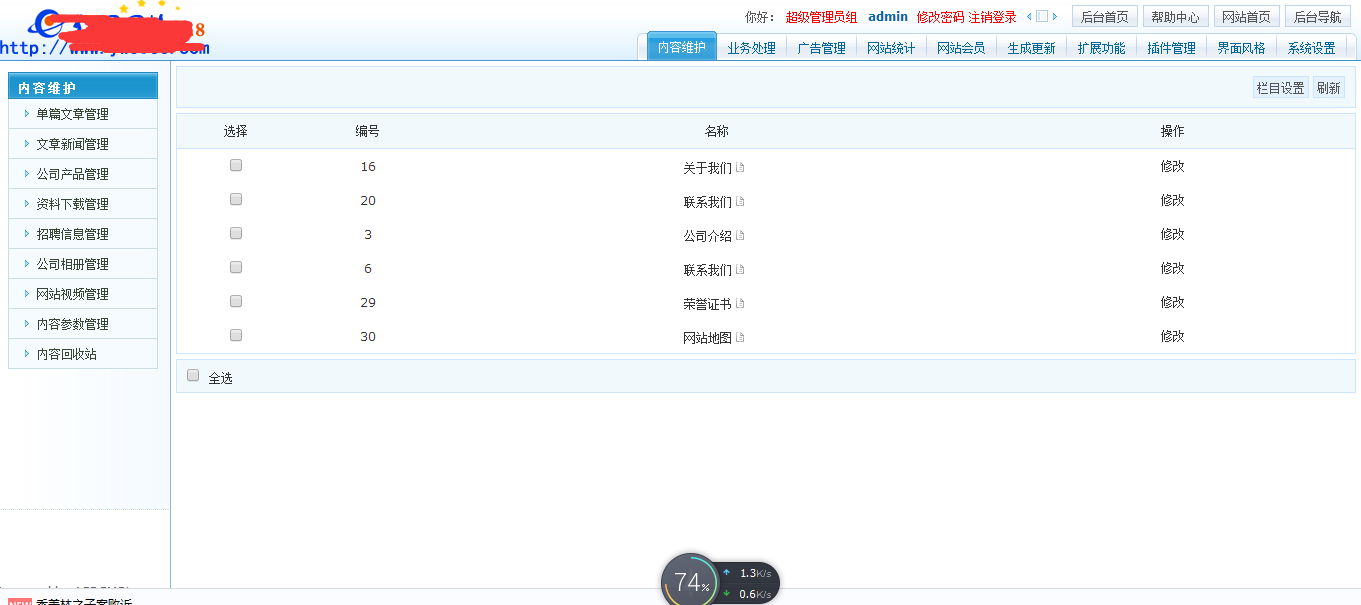1361x605 pixels.
Task: Open the page icon beside 荣誉证书
Action: coord(740,304)
